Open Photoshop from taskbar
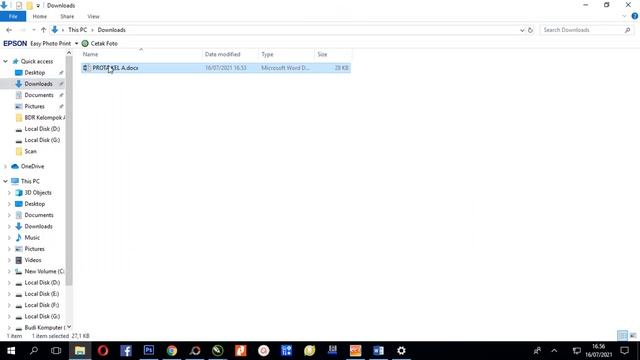640x360 pixels. coord(149,351)
